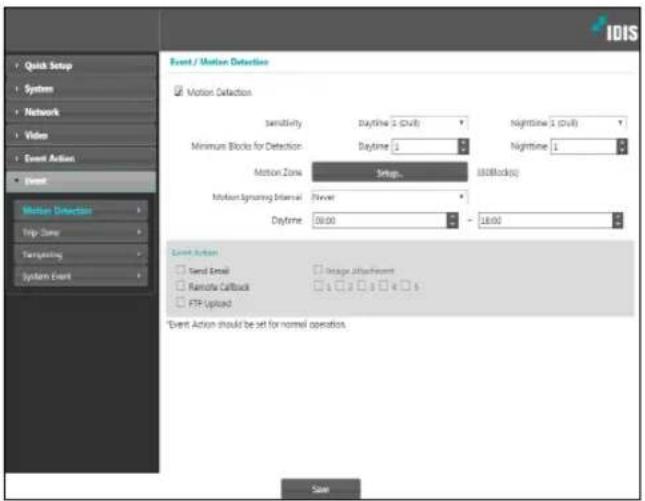Check remote callback box number 1

point(318,285)
